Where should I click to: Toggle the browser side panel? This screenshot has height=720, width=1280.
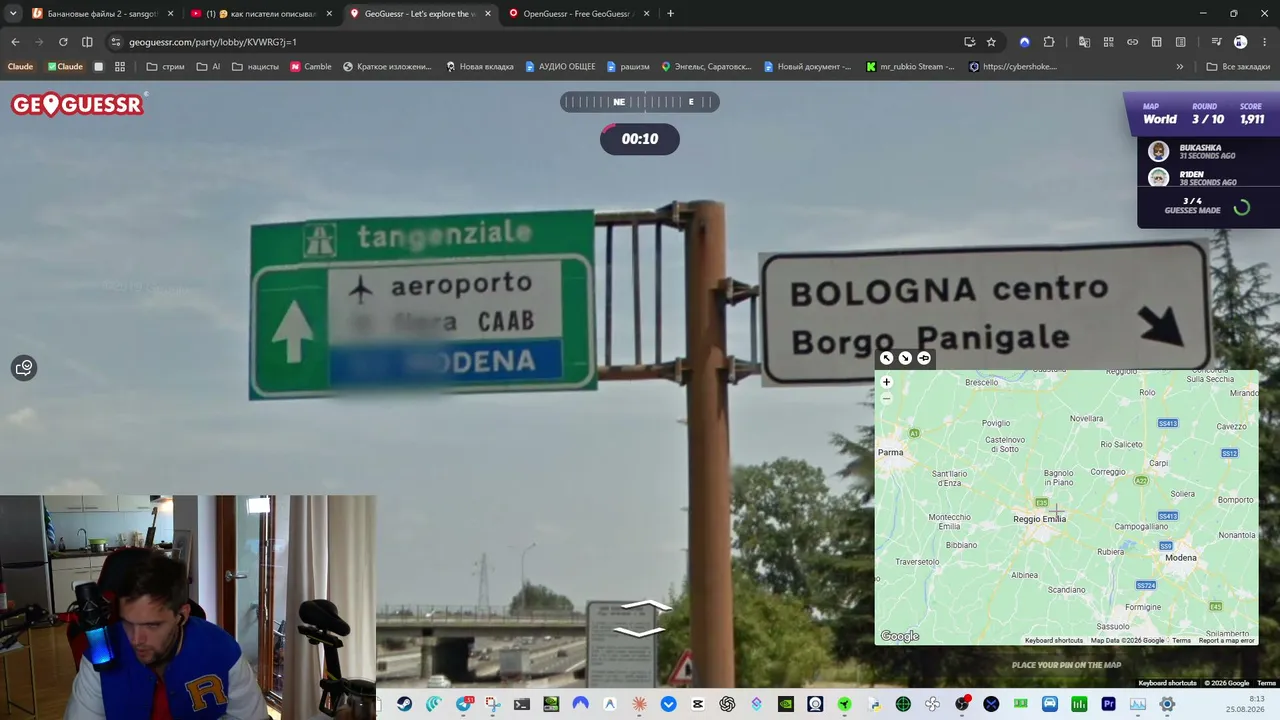click(87, 42)
